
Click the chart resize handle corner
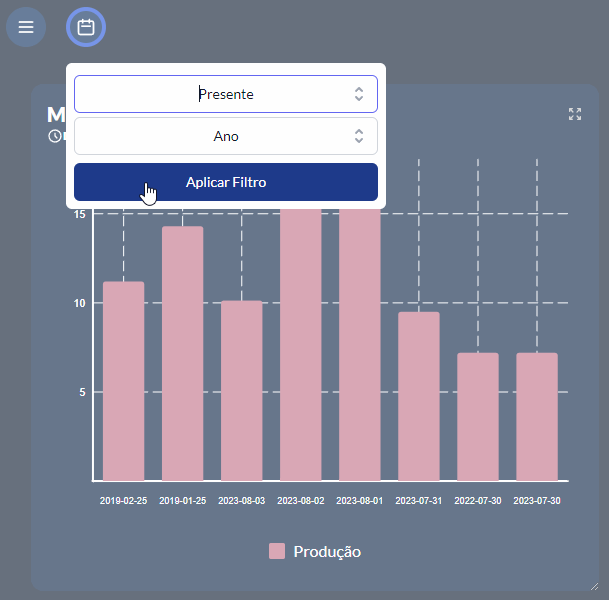pos(594,586)
